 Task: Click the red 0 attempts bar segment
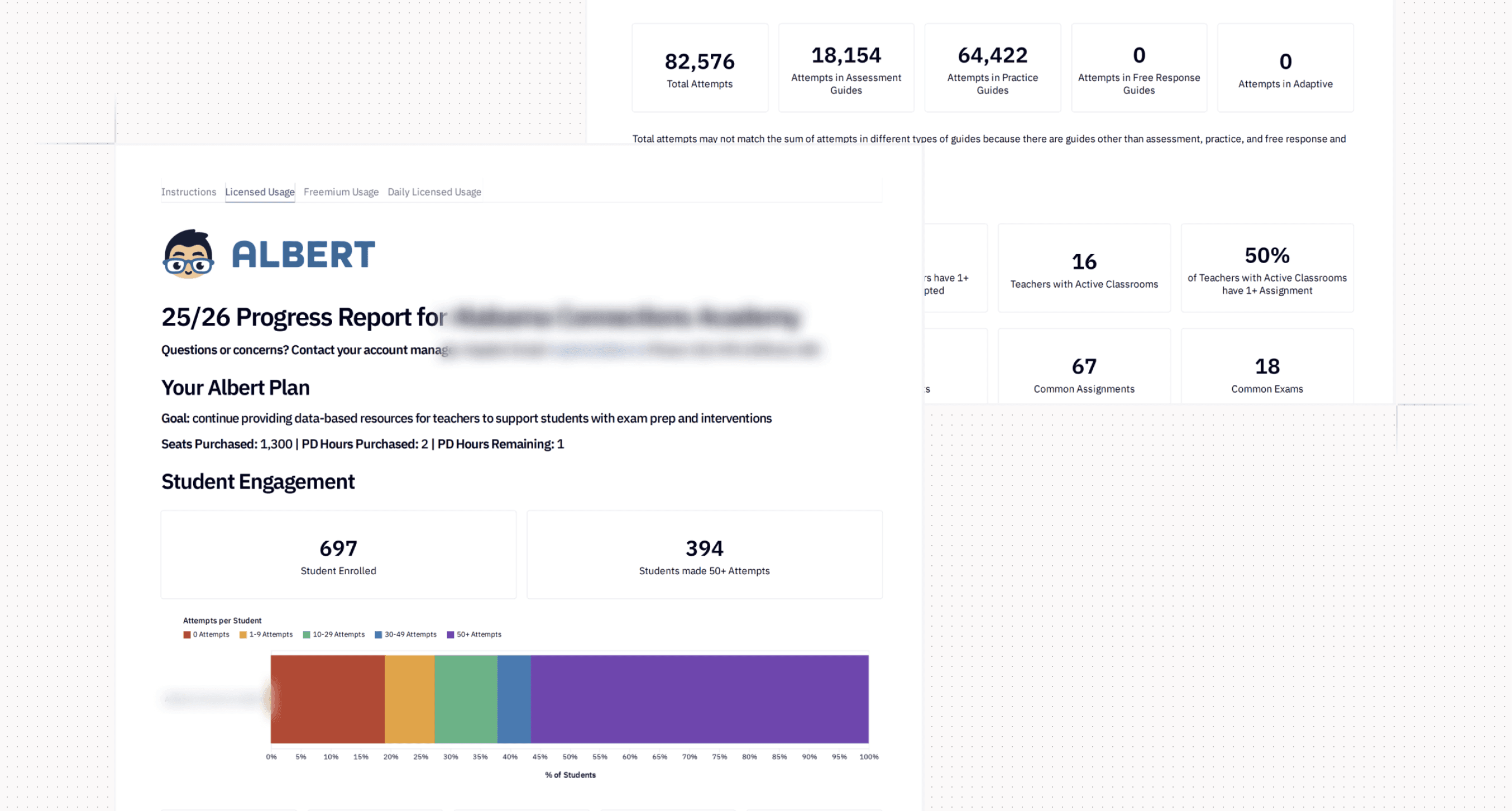tap(328, 699)
